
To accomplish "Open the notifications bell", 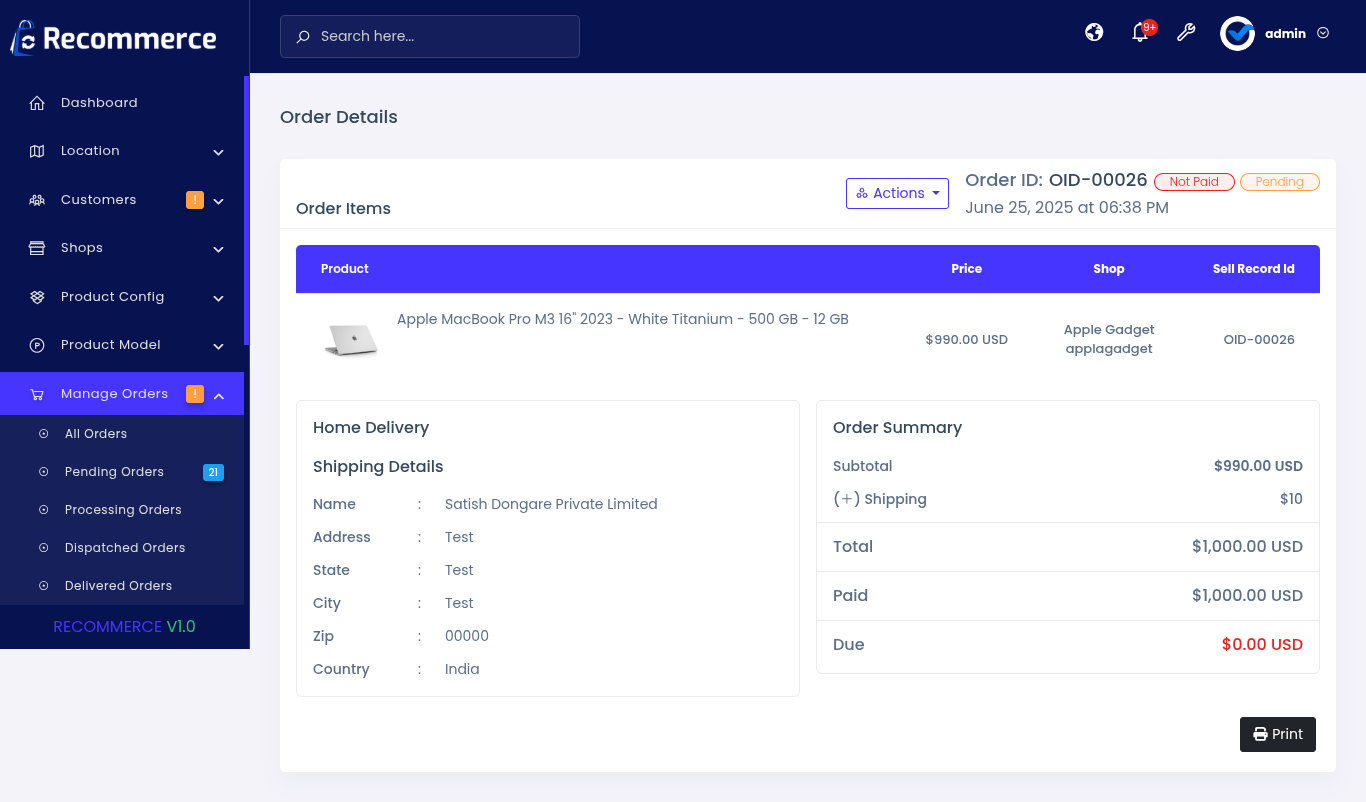I will (1140, 33).
